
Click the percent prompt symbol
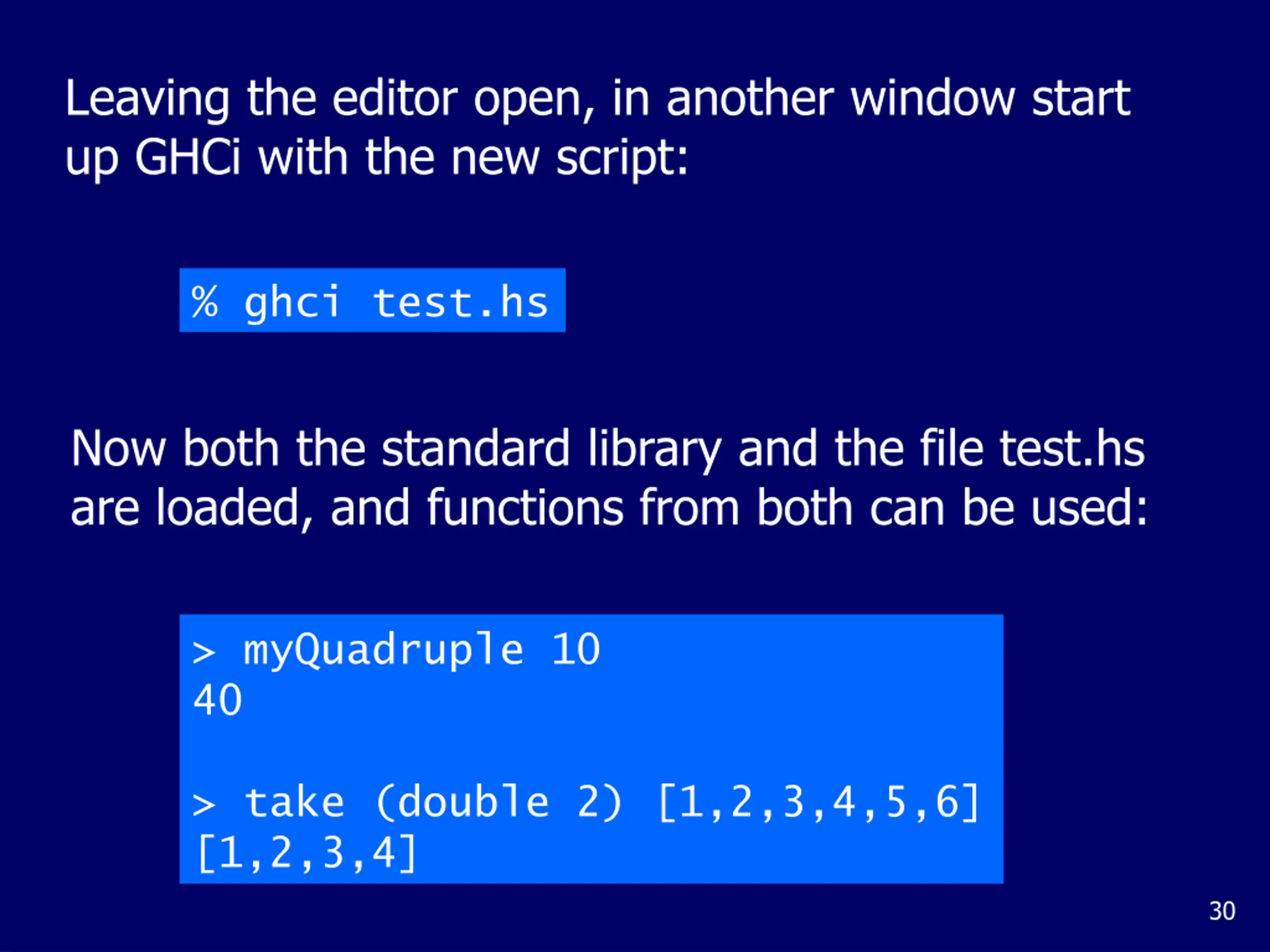coord(205,301)
